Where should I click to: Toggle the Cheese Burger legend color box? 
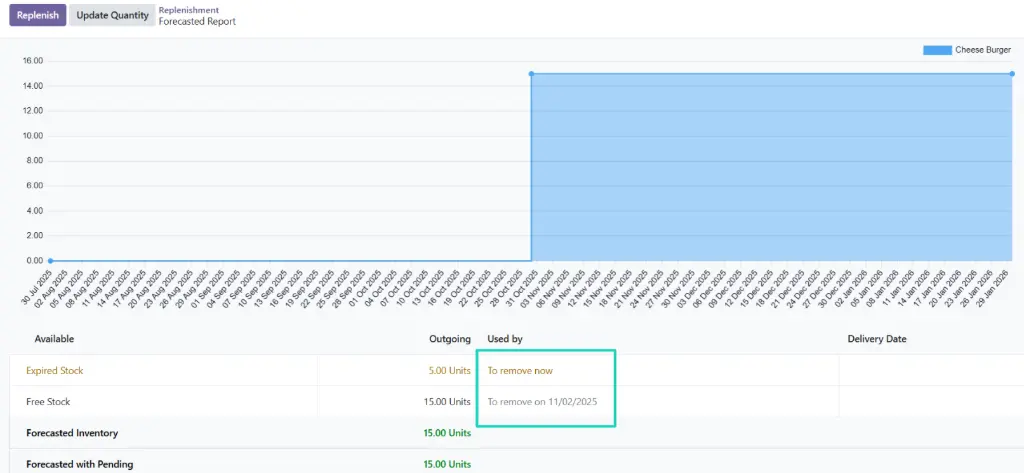937,49
